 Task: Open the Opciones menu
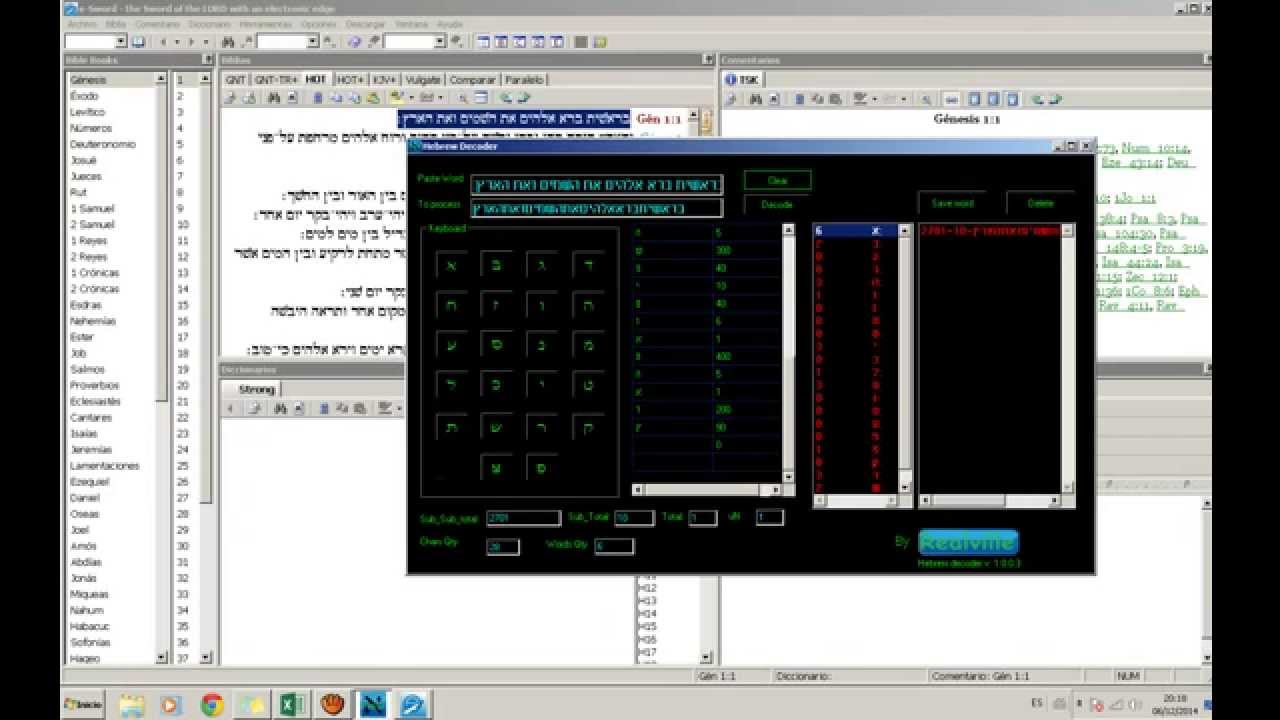tap(319, 23)
